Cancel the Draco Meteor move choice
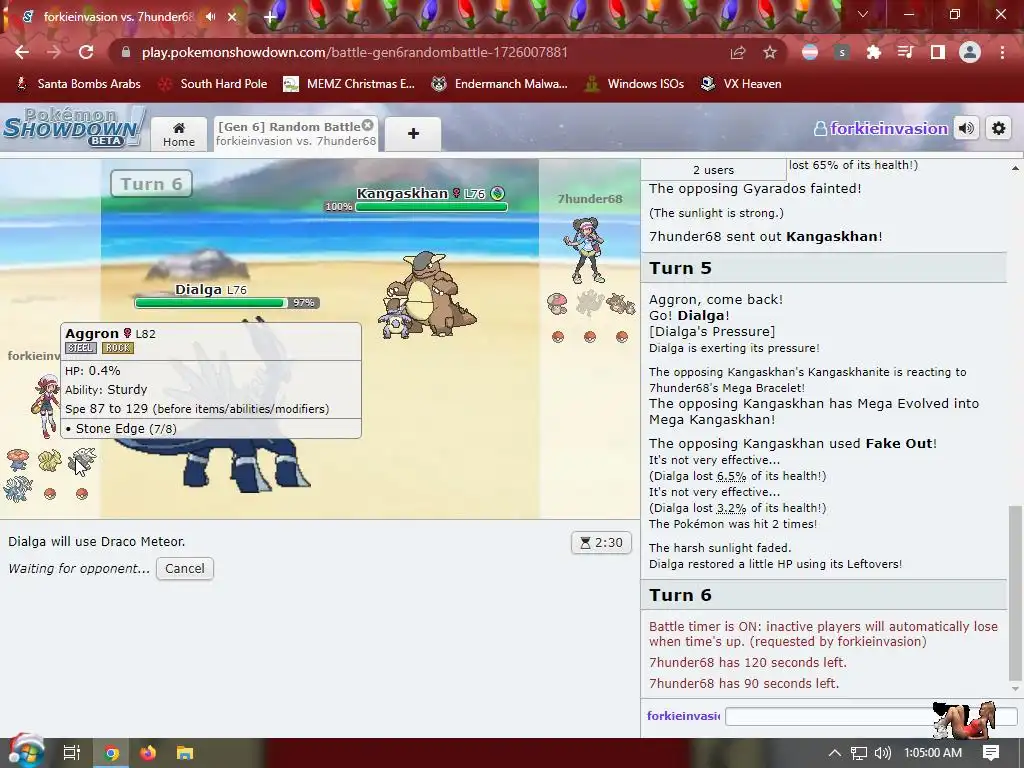Viewport: 1024px width, 768px height. [185, 568]
